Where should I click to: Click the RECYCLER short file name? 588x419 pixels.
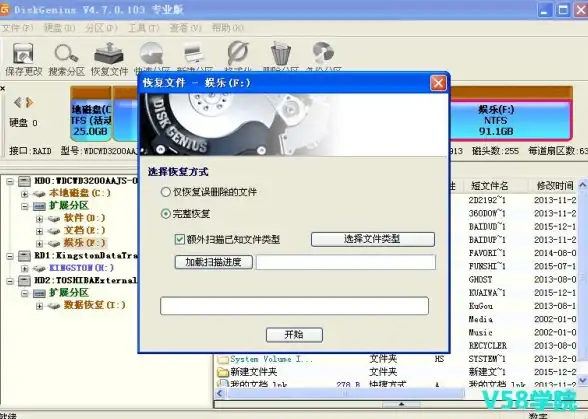pyautogui.click(x=488, y=345)
